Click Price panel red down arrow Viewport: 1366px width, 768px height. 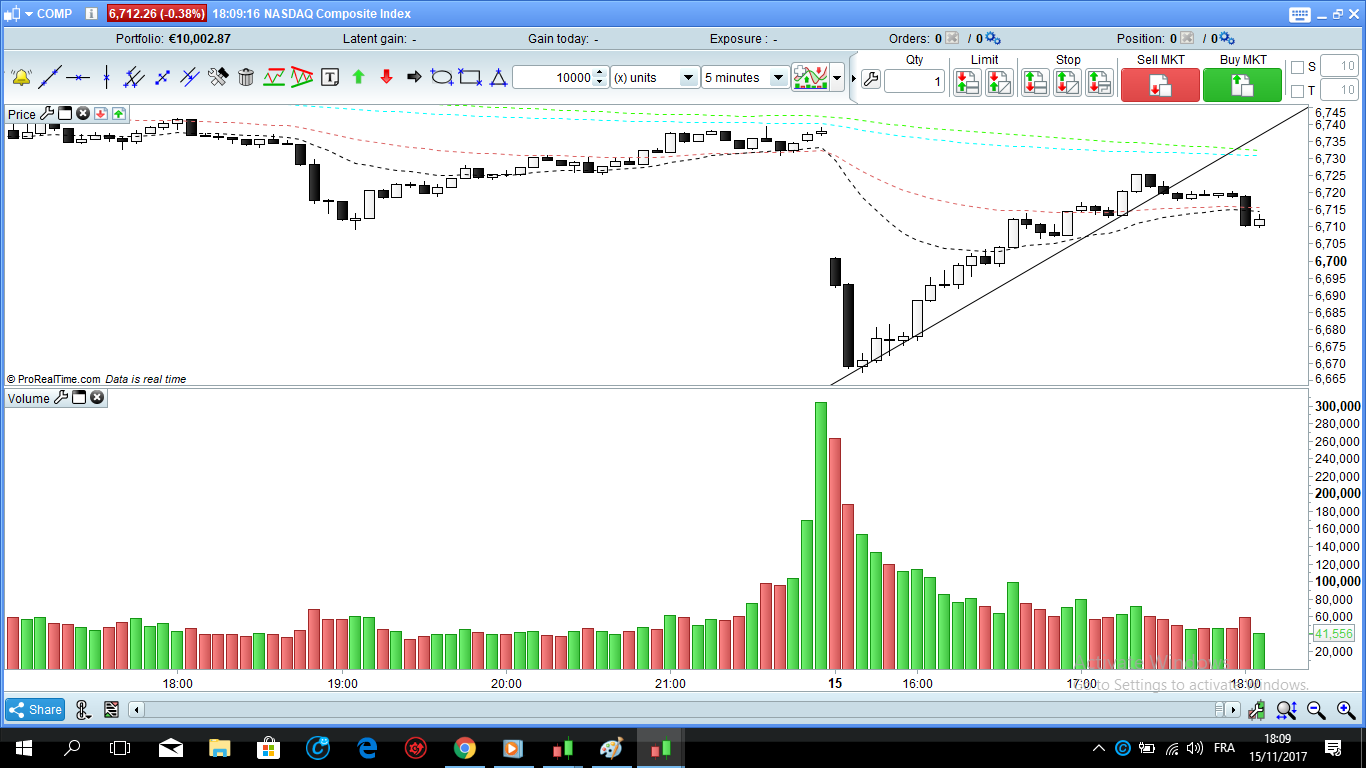(101, 114)
